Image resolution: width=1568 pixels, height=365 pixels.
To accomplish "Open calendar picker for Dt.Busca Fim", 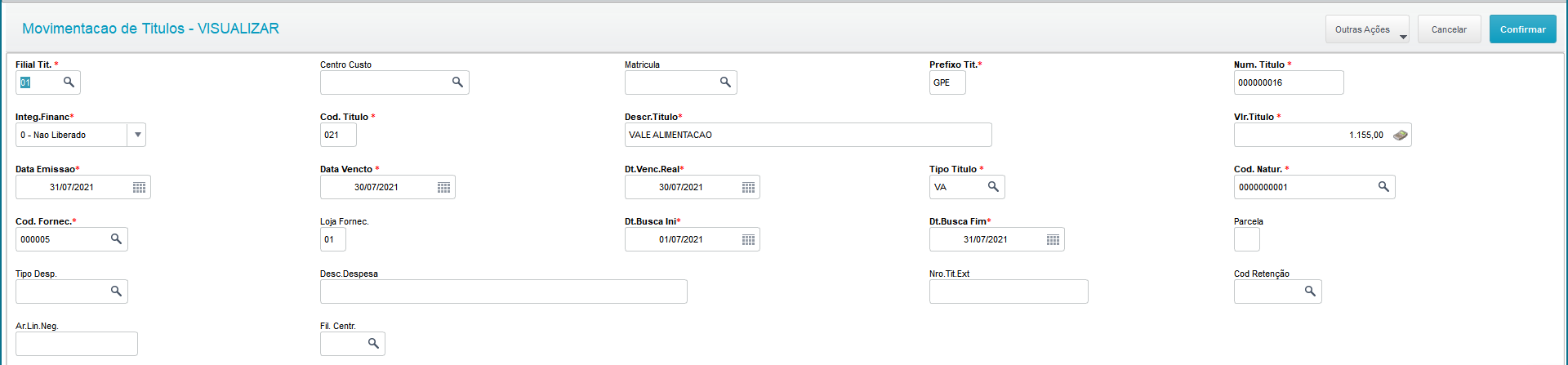I will click(1053, 239).
